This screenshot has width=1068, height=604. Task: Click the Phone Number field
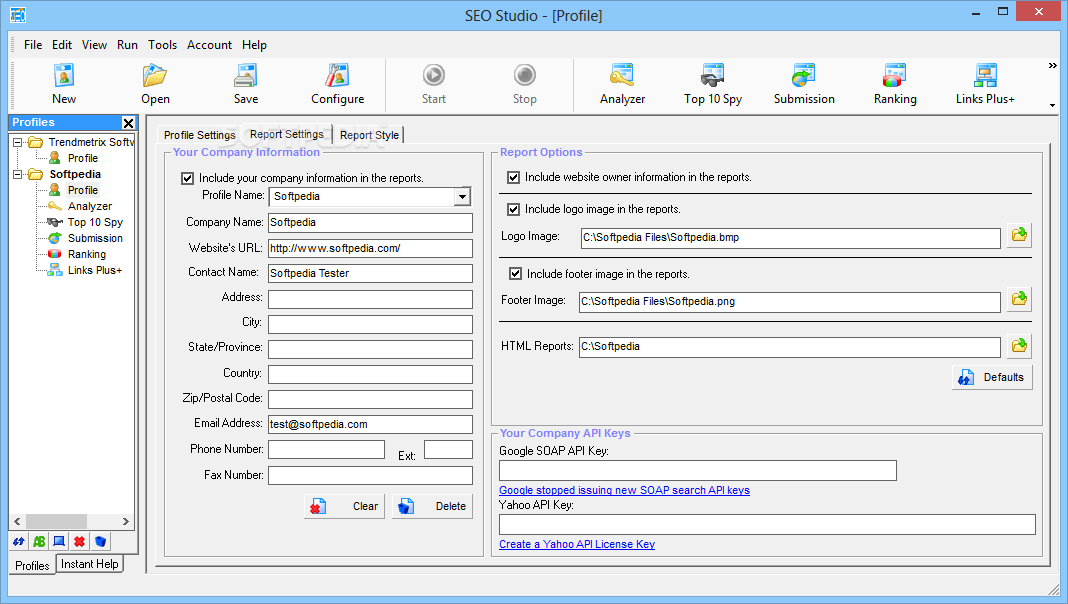click(326, 449)
